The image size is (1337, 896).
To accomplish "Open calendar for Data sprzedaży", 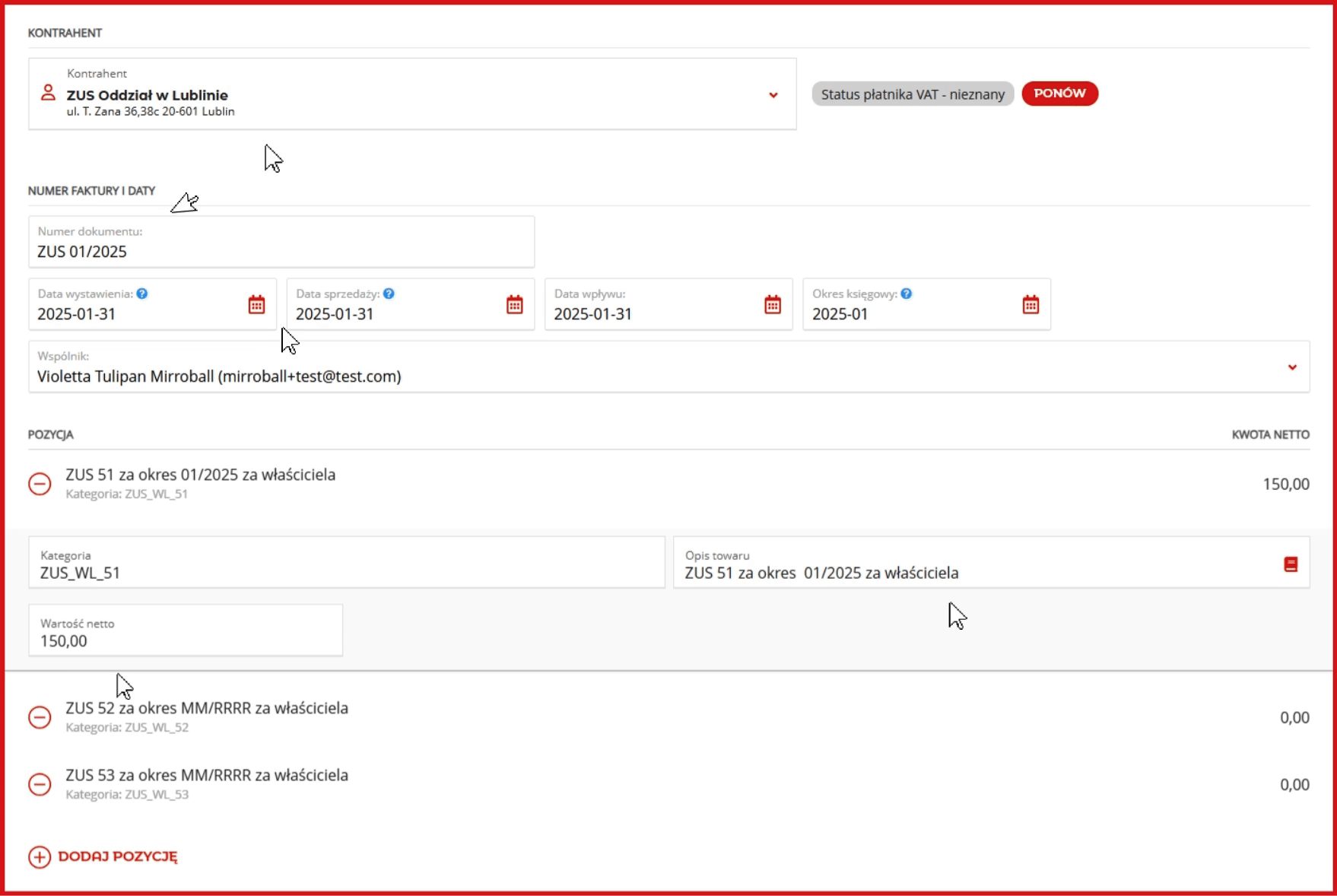I will [515, 305].
